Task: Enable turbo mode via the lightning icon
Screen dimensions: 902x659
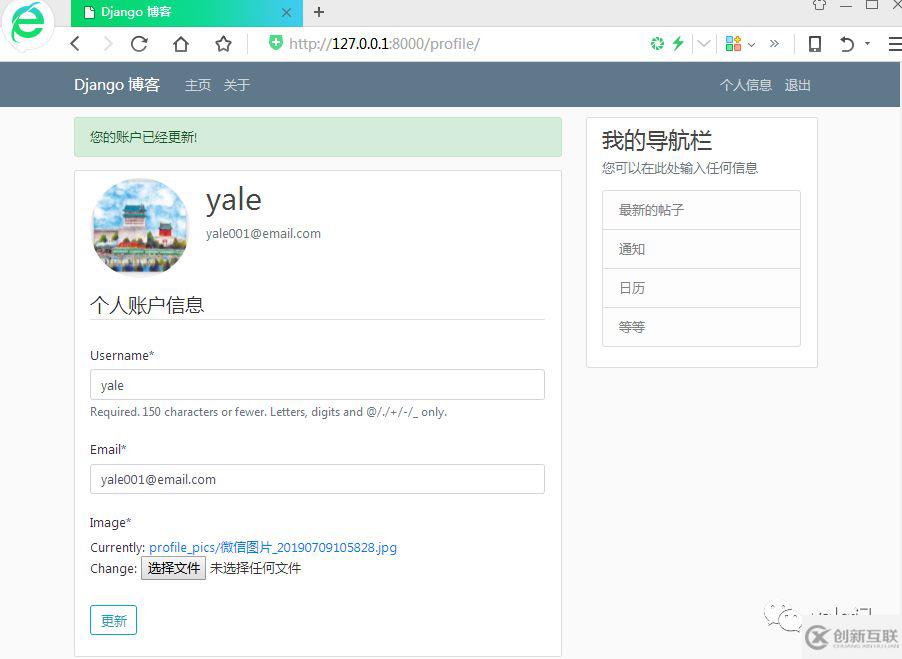Action: [678, 44]
